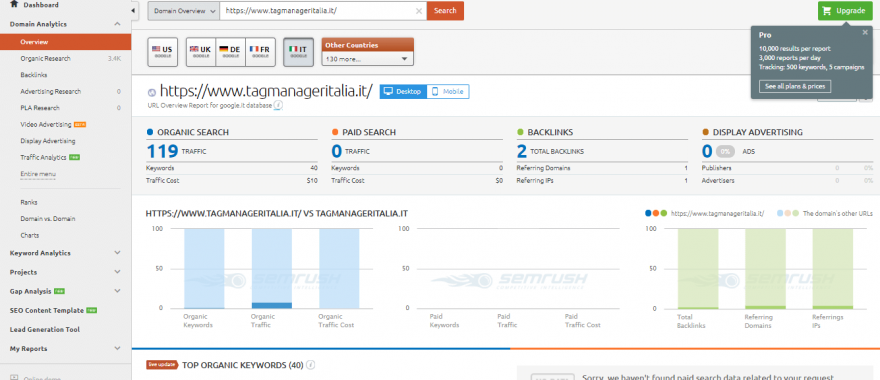Open Lead Generation Tool
The width and height of the screenshot is (880, 380).
click(45, 329)
